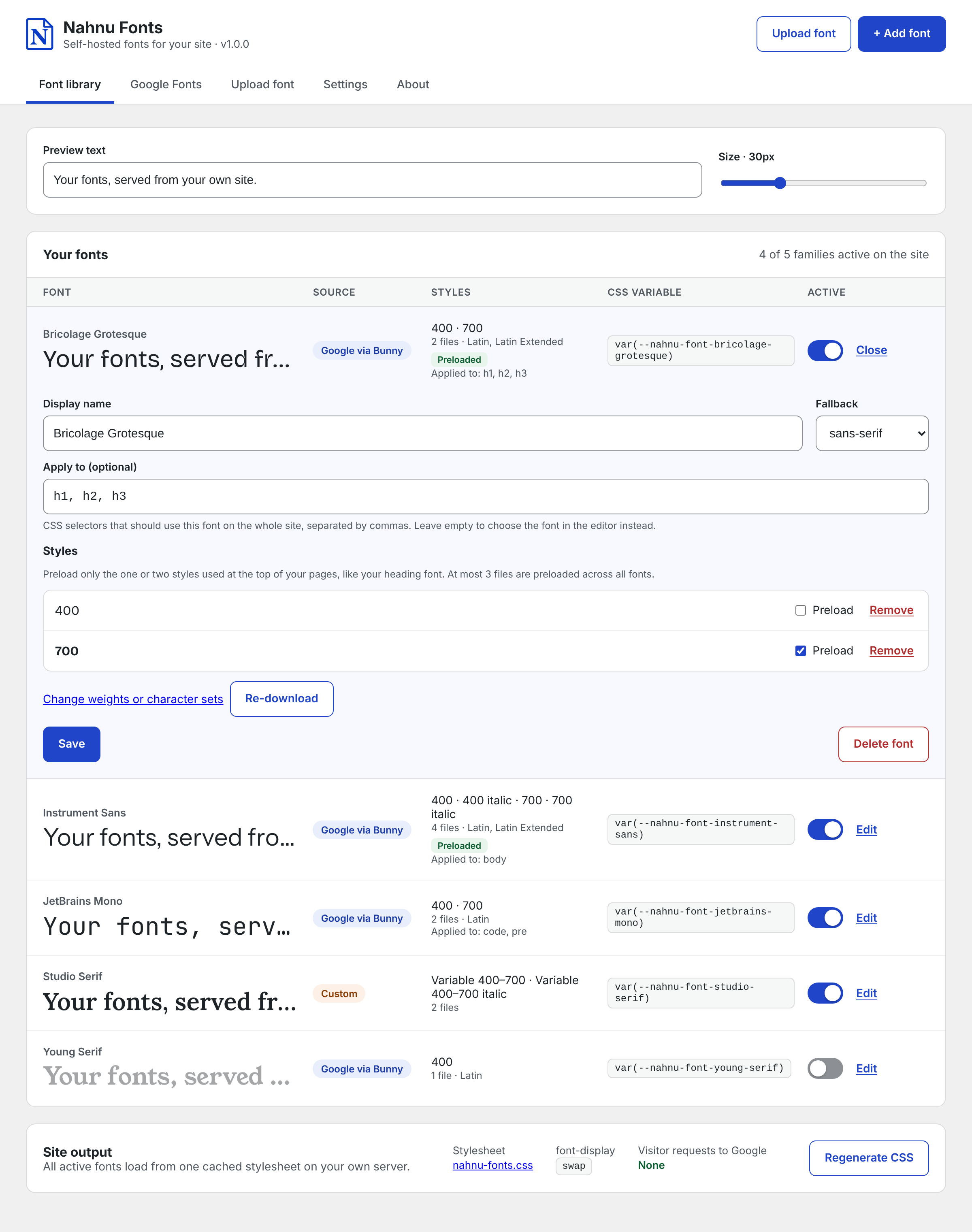The image size is (972, 1232).
Task: Go to the Upload font tab
Action: tap(262, 84)
